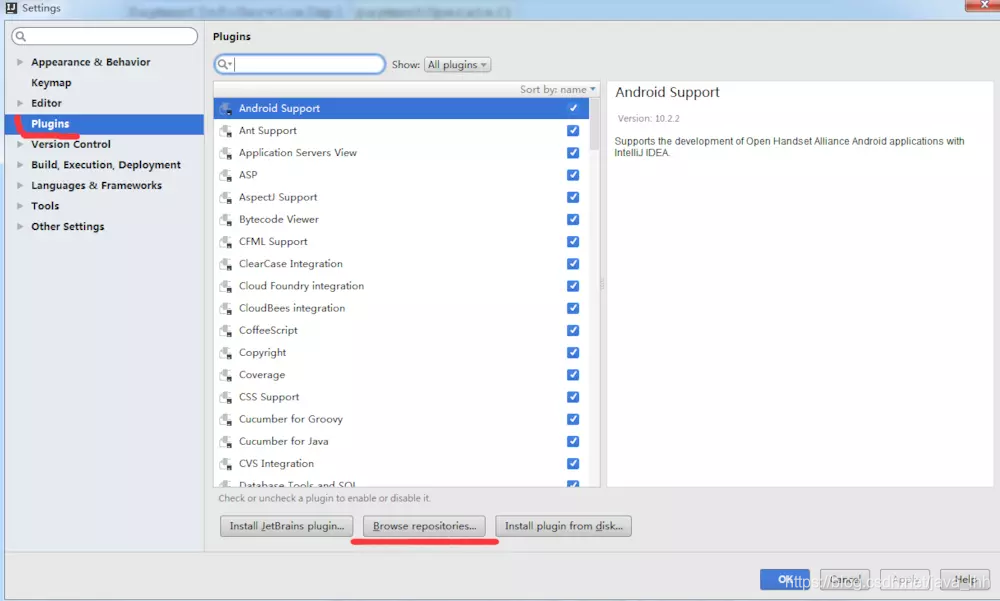
Task: Click Install plugin from disk button
Action: (563, 526)
